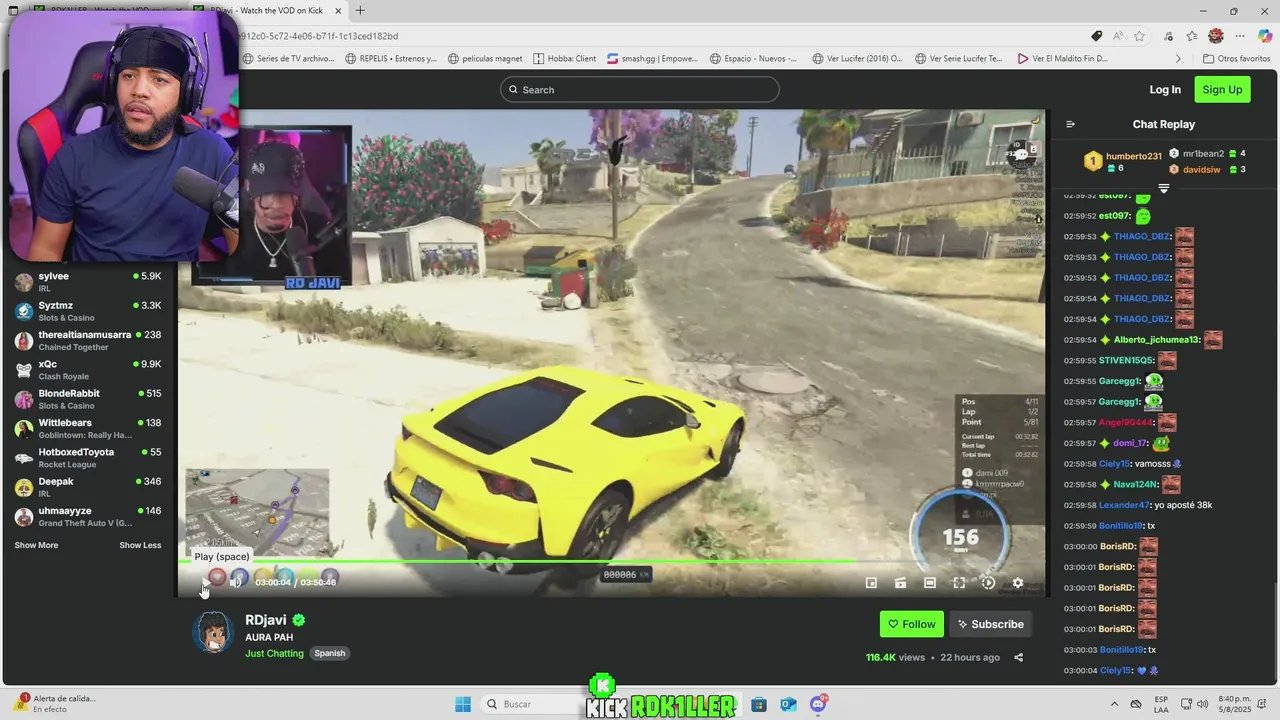Follow the RDjavi channel
The image size is (1280, 720).
912,624
